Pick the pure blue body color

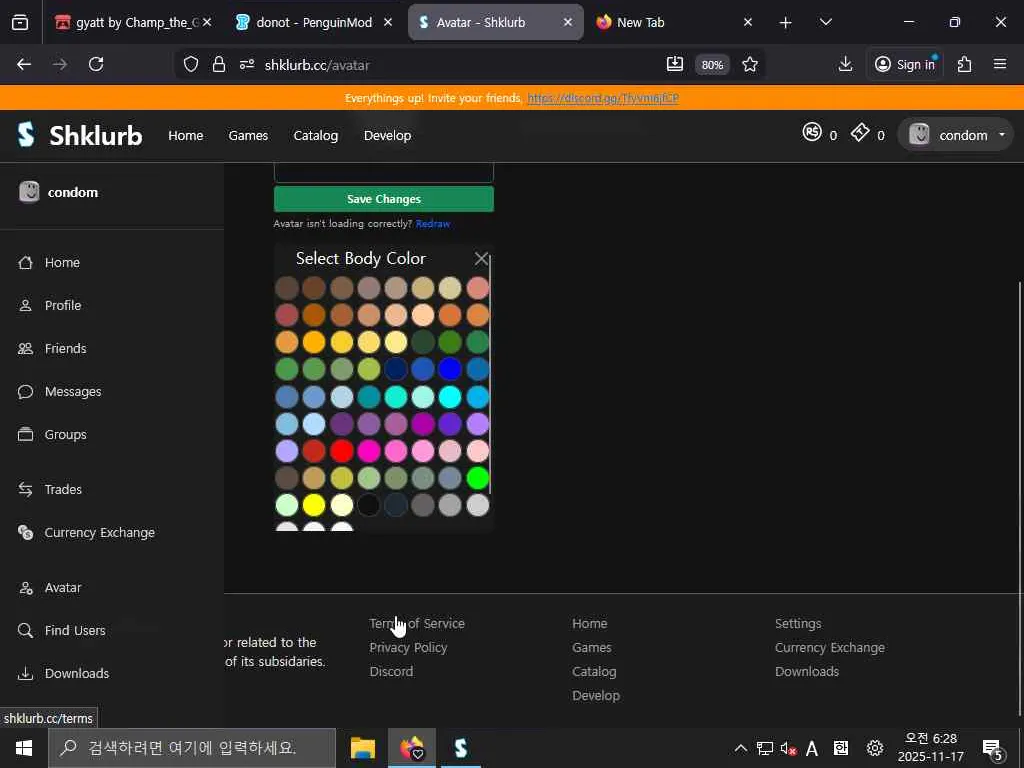pos(450,369)
